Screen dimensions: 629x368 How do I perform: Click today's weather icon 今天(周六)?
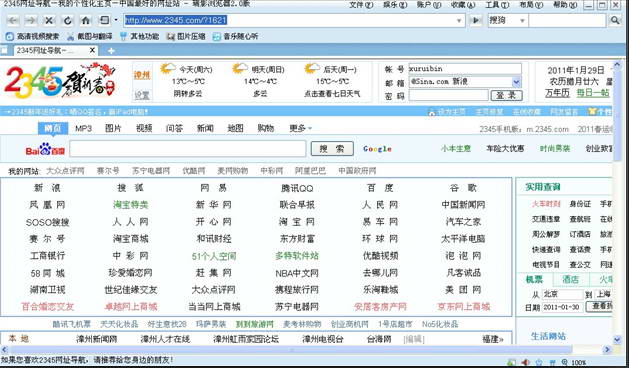(168, 69)
